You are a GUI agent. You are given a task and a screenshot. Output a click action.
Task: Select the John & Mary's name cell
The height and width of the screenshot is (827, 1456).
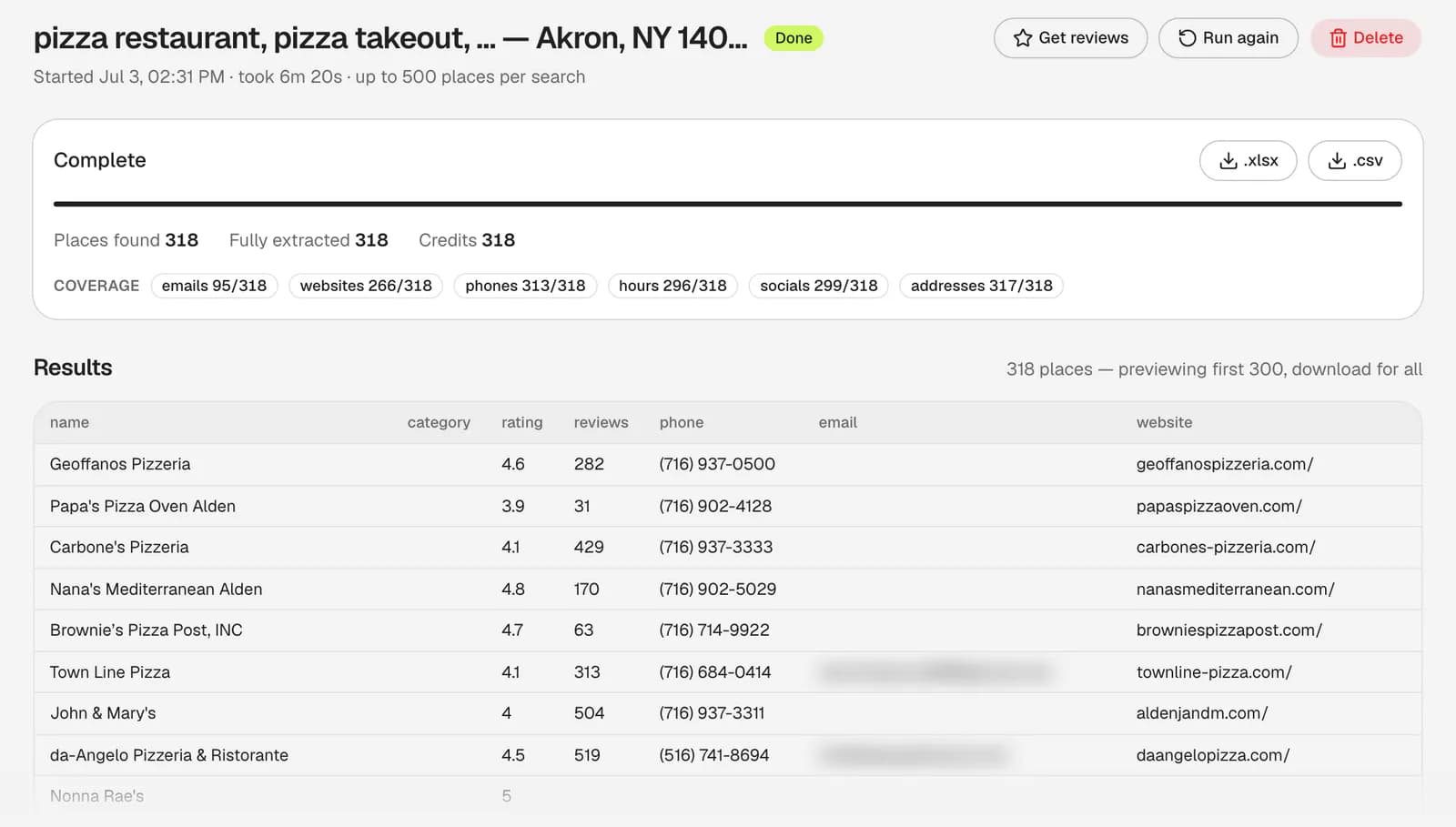pos(103,713)
